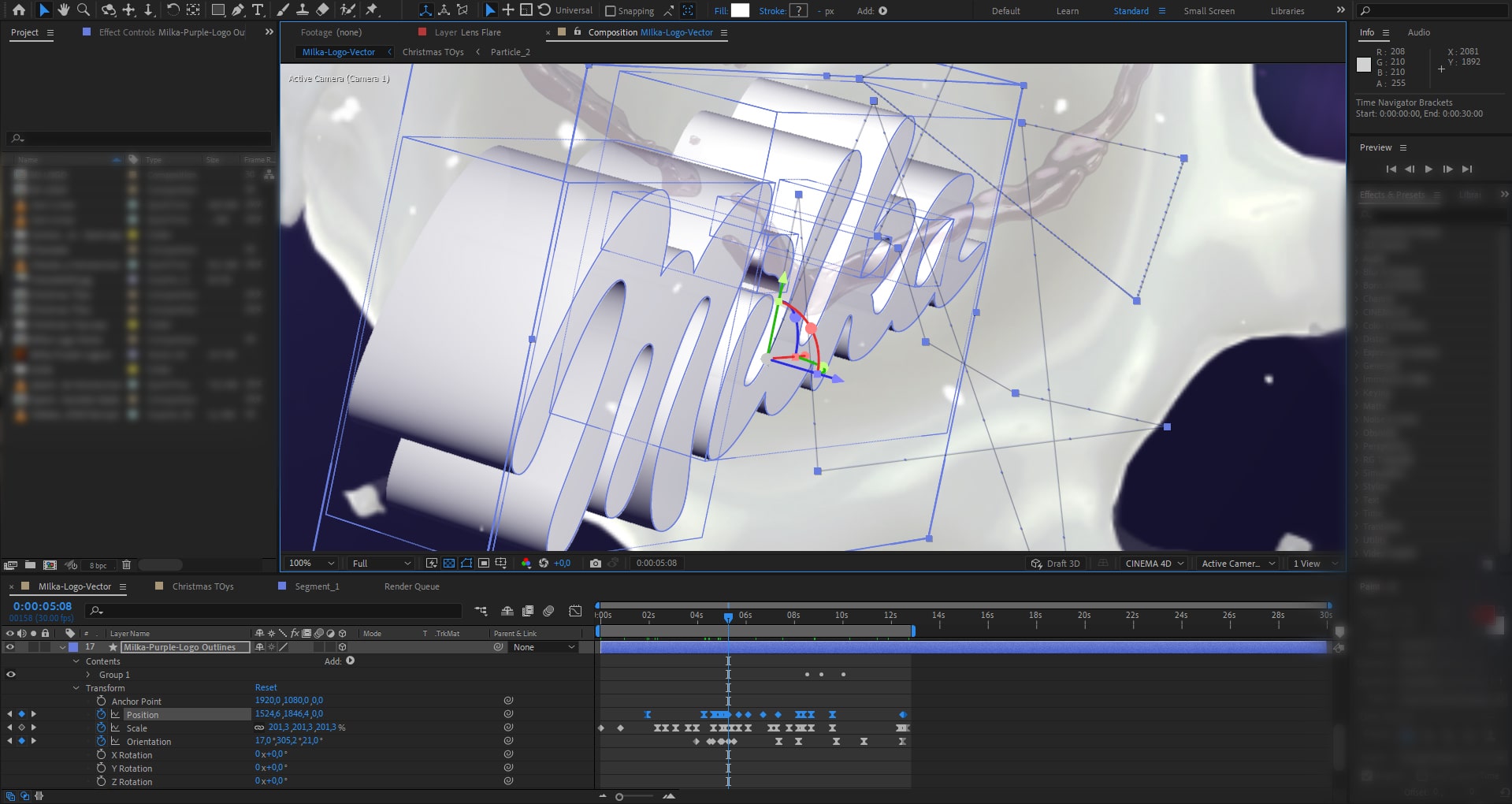Select the Rectangle shape tool

click(218, 10)
